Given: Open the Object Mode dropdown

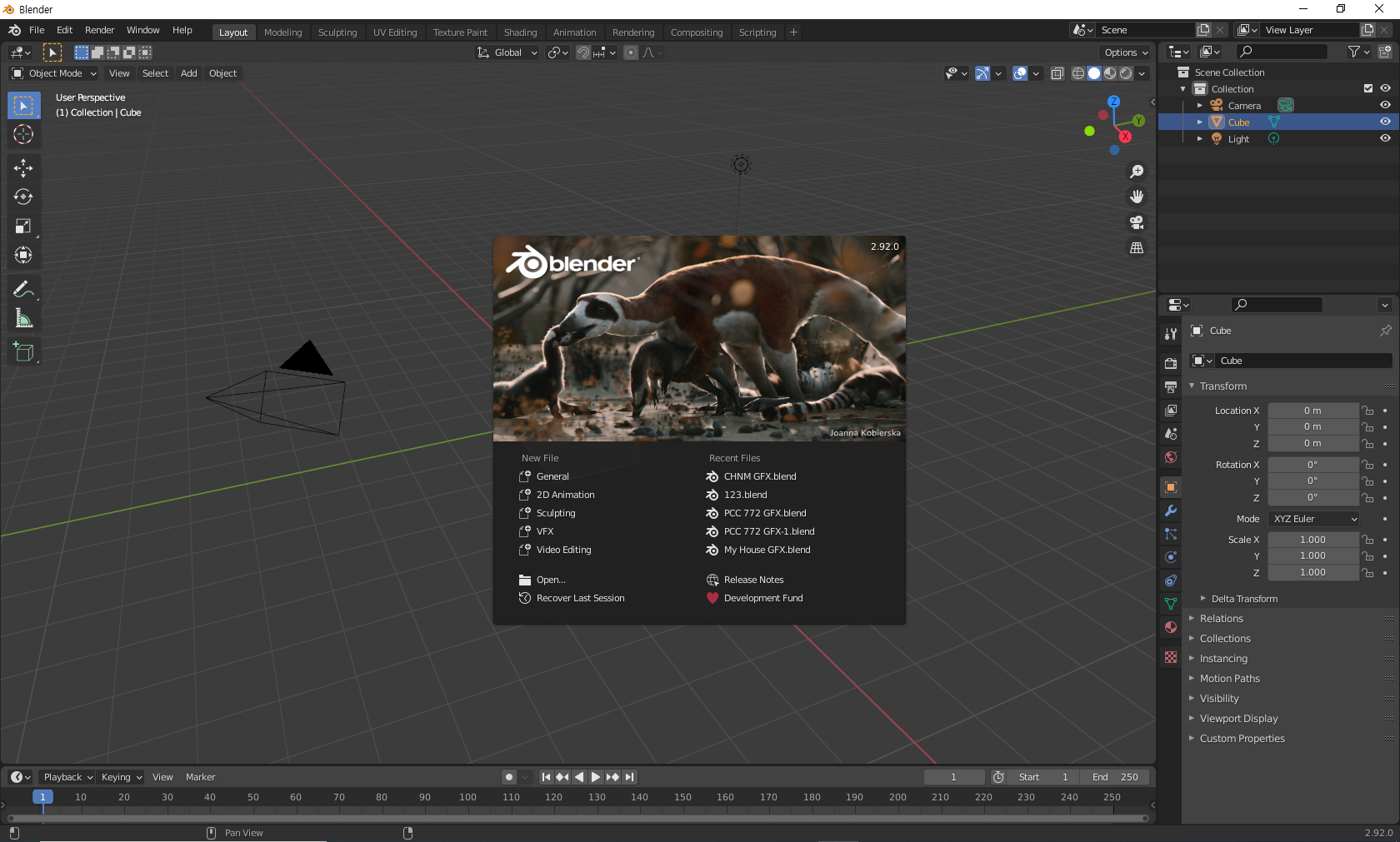Looking at the screenshot, I should [54, 73].
